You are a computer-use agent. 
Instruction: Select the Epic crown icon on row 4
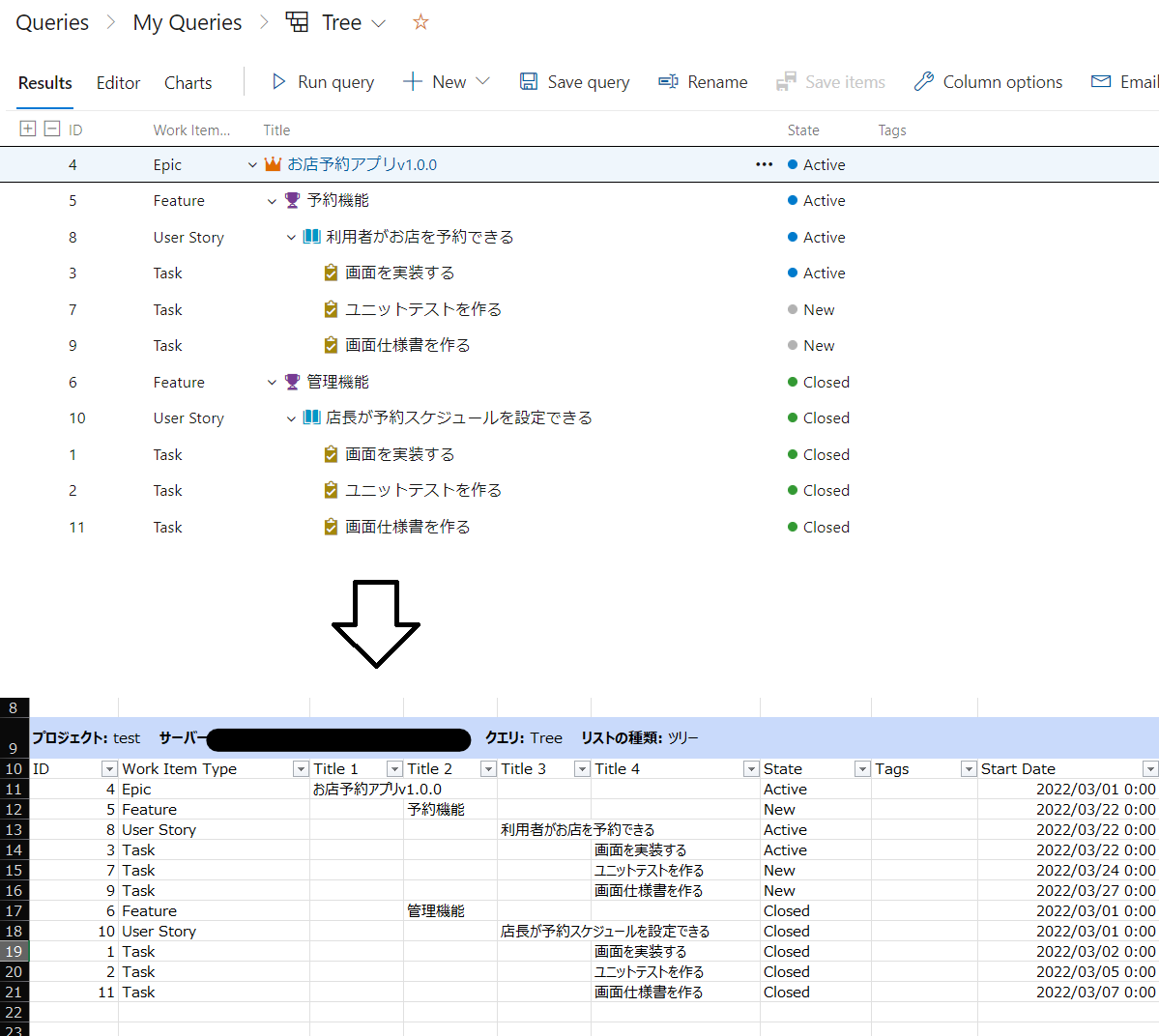[272, 164]
